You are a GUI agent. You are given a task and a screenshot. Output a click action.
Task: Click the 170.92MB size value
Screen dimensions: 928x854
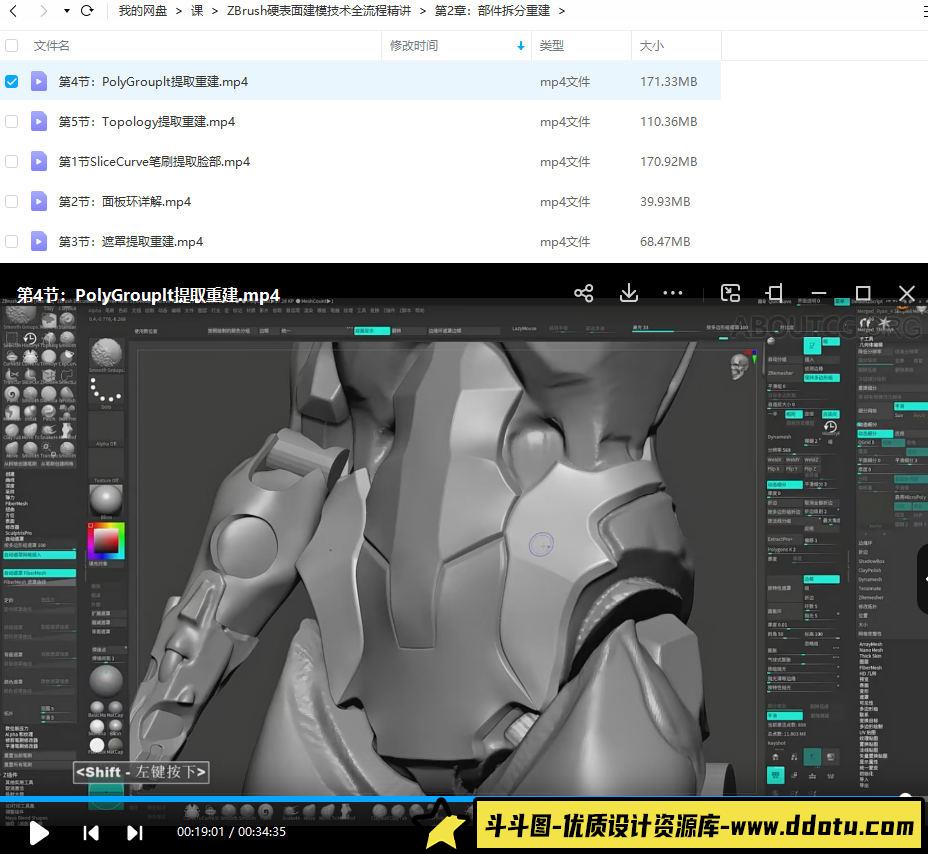click(x=668, y=162)
